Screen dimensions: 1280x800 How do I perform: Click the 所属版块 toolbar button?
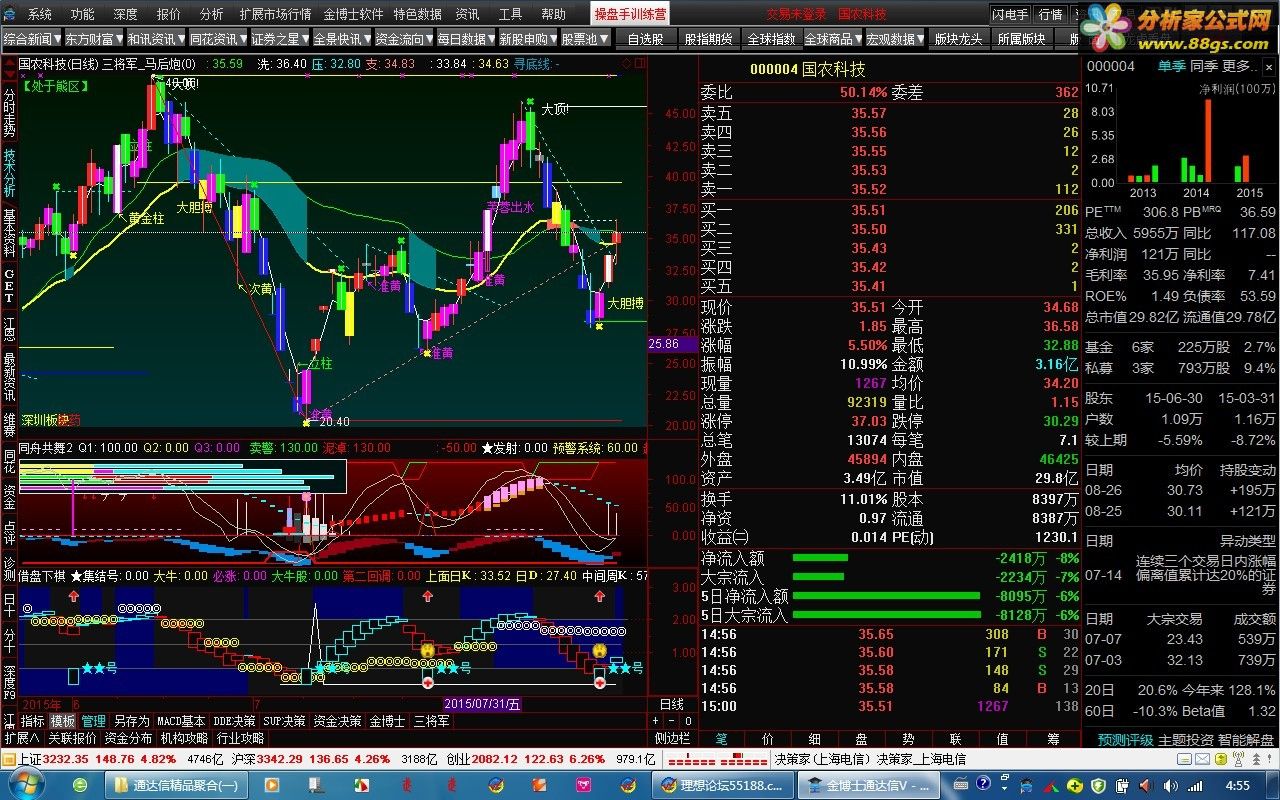click(x=1021, y=39)
